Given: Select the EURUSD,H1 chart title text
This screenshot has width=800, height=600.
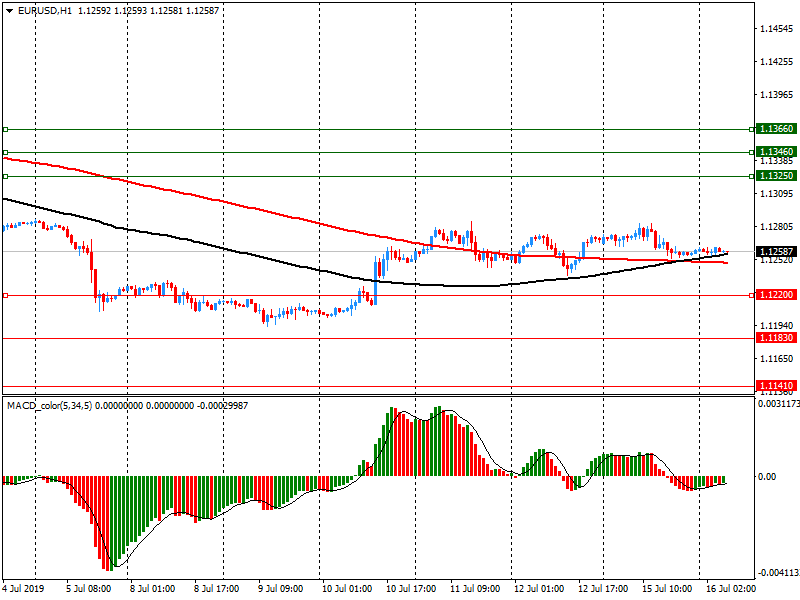Looking at the screenshot, I should pyautogui.click(x=45, y=11).
